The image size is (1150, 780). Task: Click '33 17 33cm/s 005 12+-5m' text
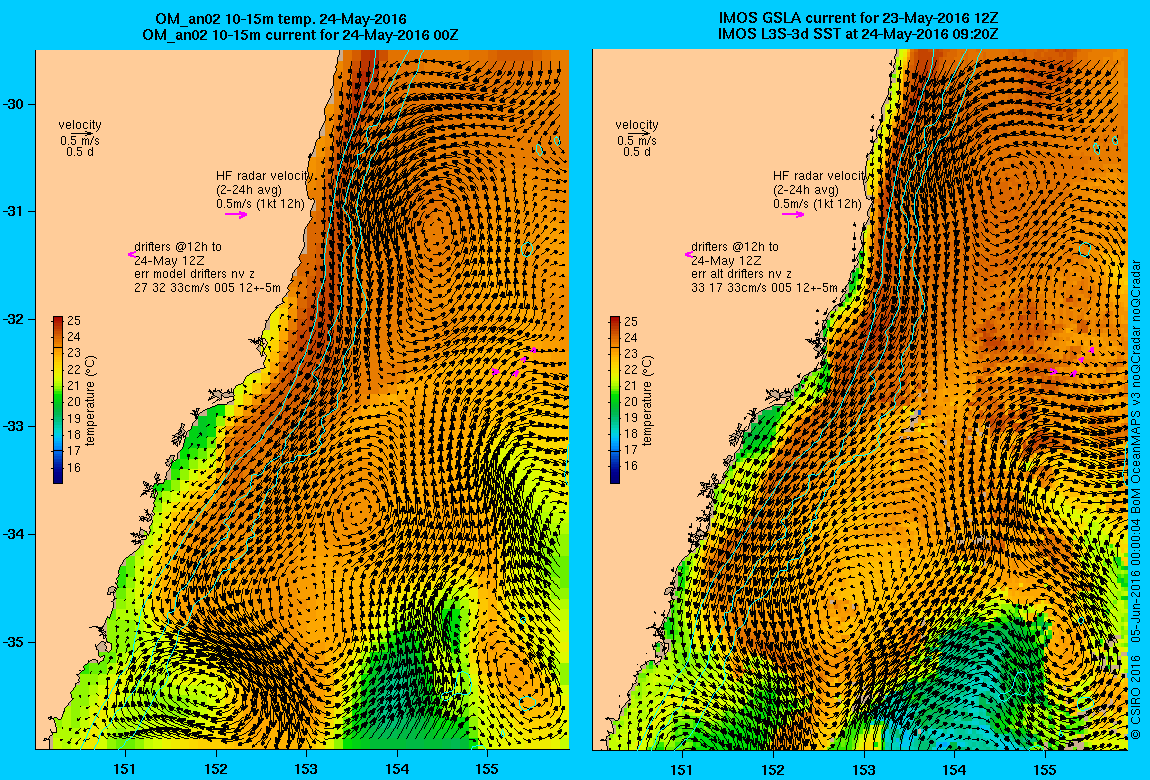click(764, 288)
